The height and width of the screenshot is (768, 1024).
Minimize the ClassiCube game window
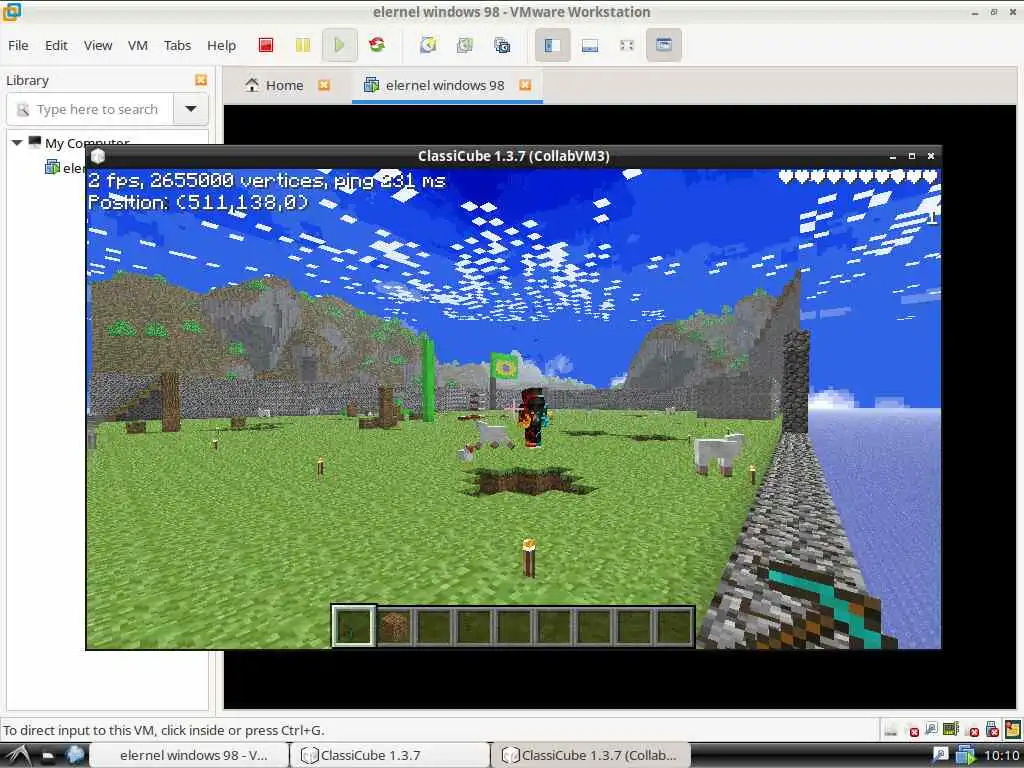(892, 156)
